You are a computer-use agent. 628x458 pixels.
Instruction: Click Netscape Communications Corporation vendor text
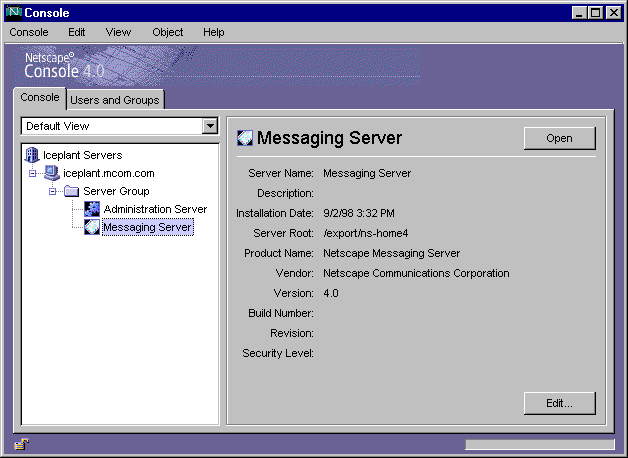416,273
